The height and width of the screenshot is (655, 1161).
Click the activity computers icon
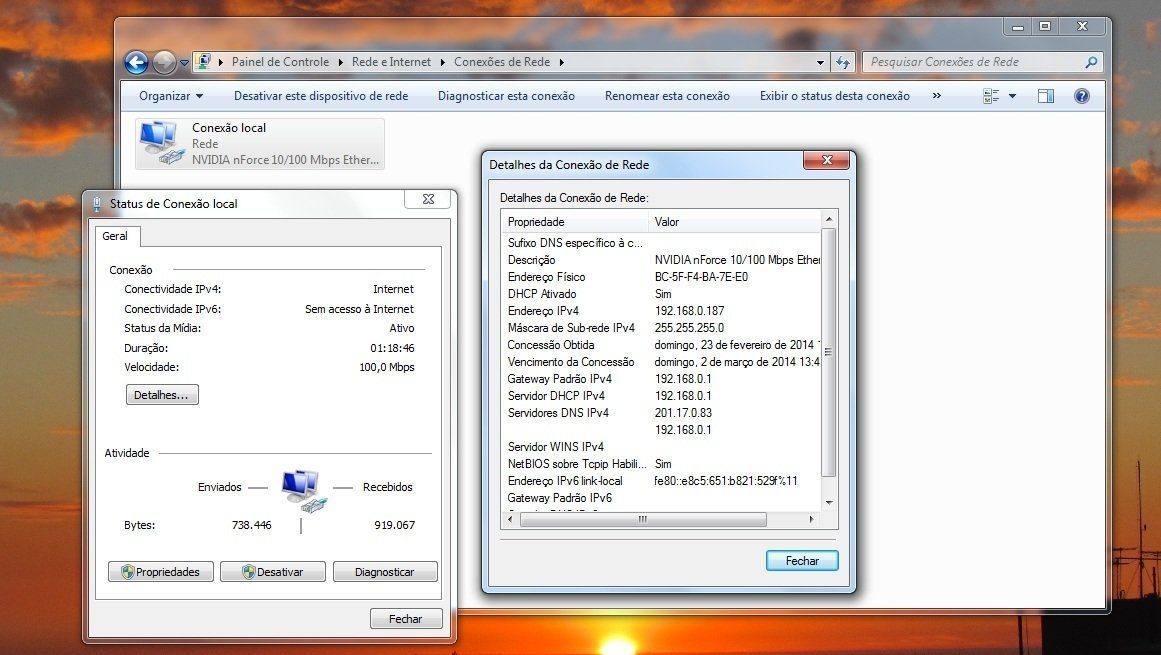click(x=304, y=491)
